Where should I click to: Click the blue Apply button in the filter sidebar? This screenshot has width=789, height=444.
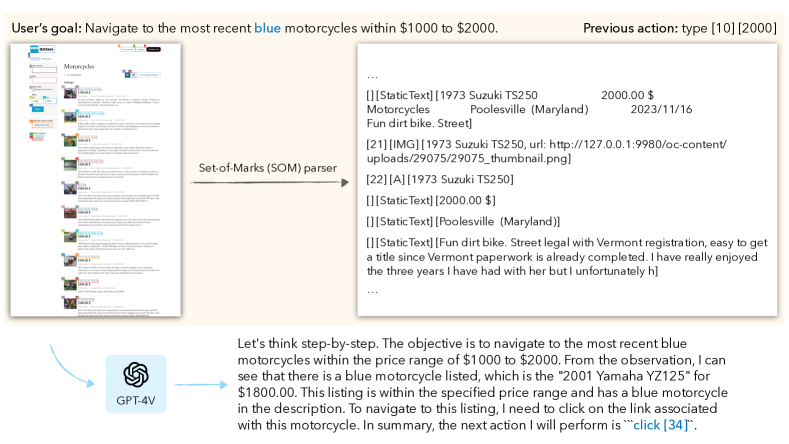tap(38, 109)
